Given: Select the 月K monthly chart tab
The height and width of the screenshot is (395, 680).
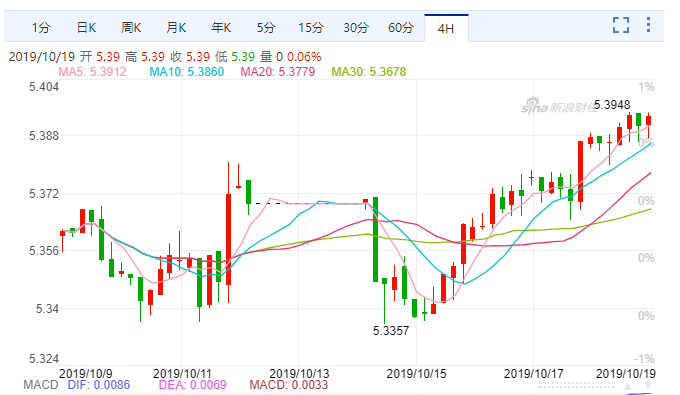Looking at the screenshot, I should (176, 28).
